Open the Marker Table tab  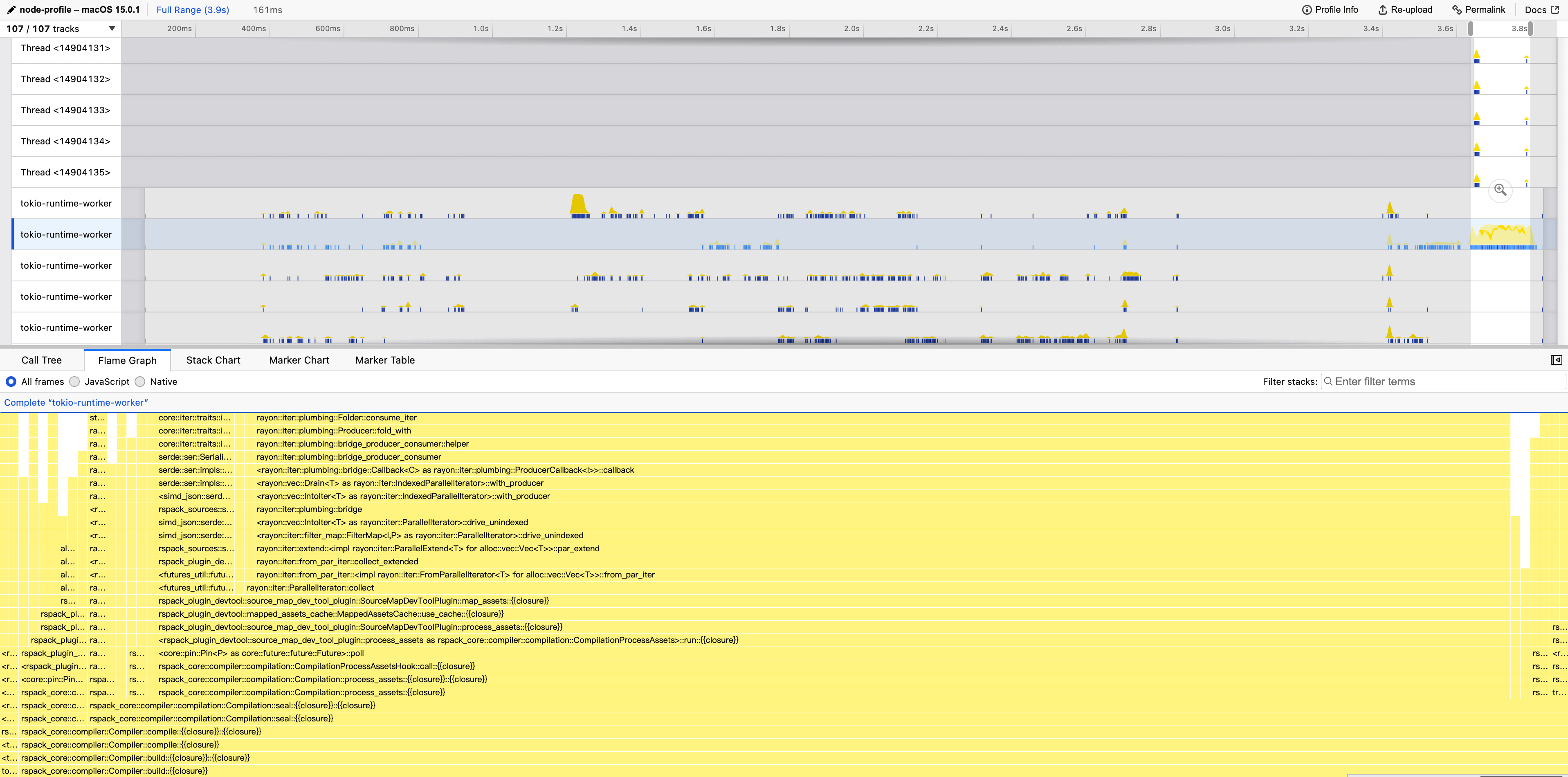point(385,360)
